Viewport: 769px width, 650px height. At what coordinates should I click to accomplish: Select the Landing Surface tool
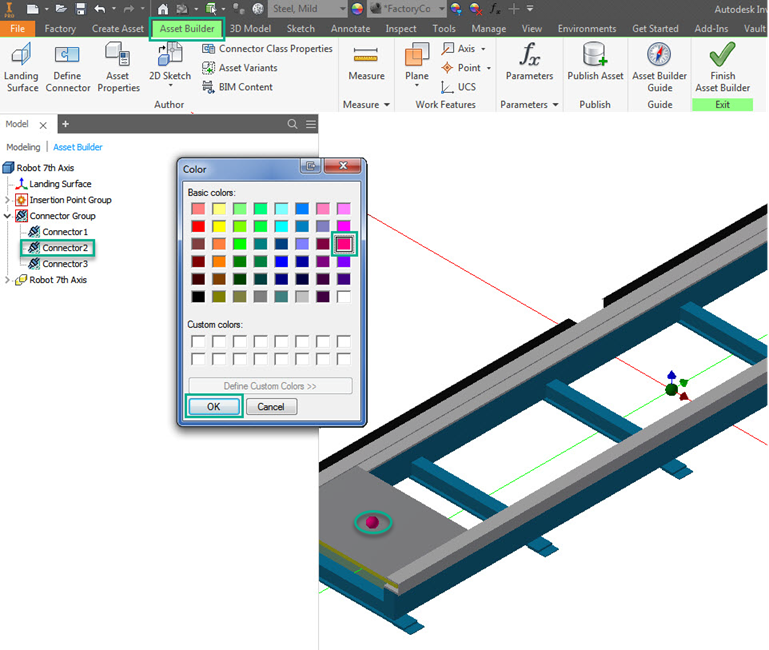21,68
